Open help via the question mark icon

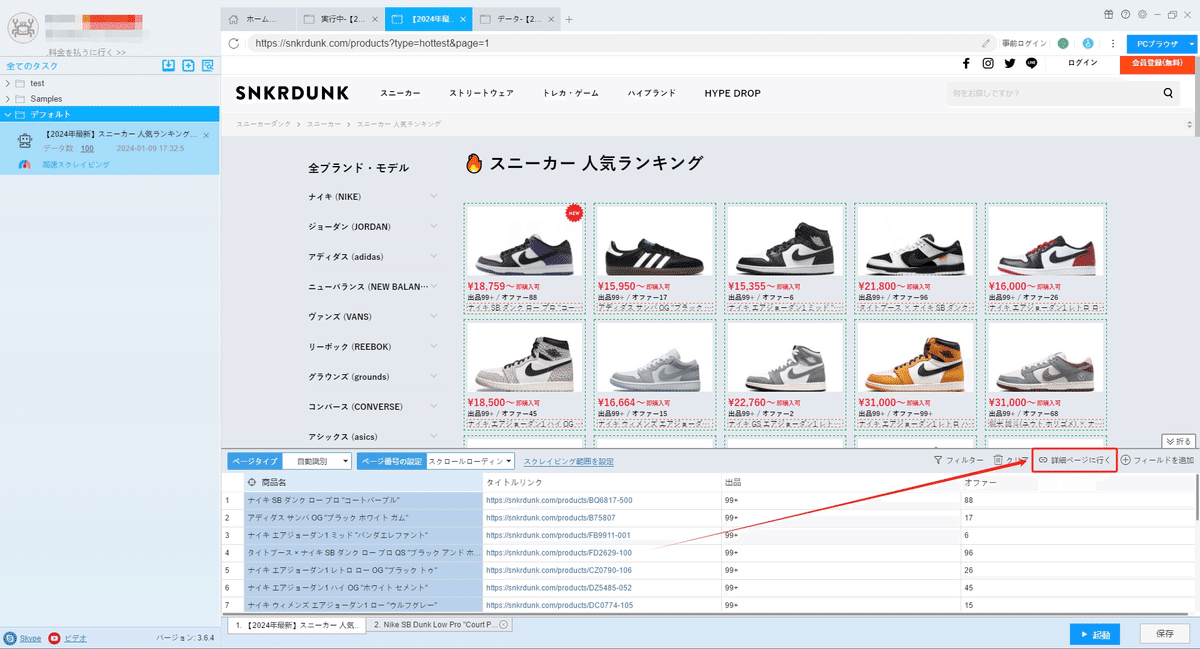tap(1125, 14)
